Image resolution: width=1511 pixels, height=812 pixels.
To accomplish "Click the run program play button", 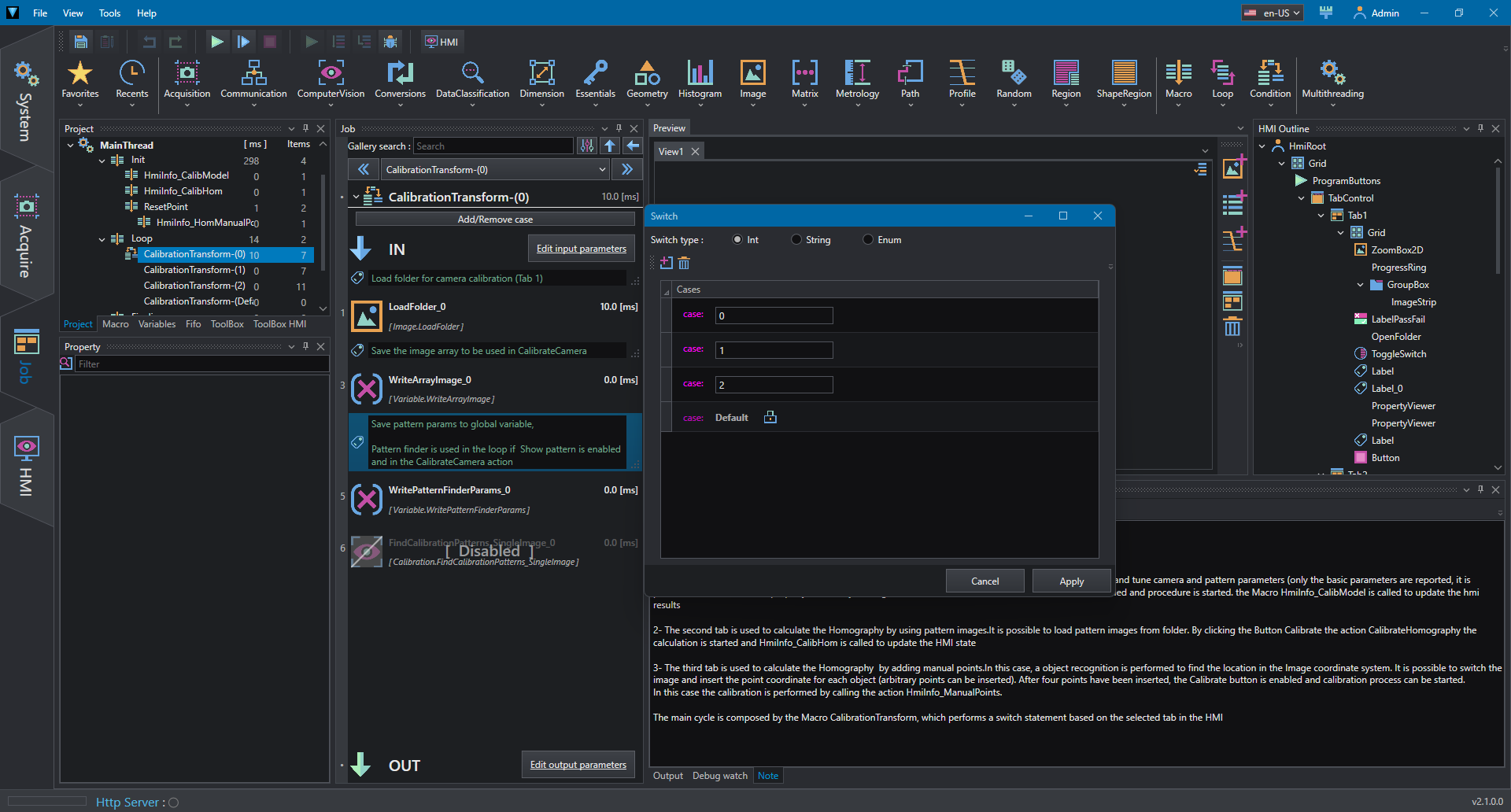I will click(x=216, y=42).
